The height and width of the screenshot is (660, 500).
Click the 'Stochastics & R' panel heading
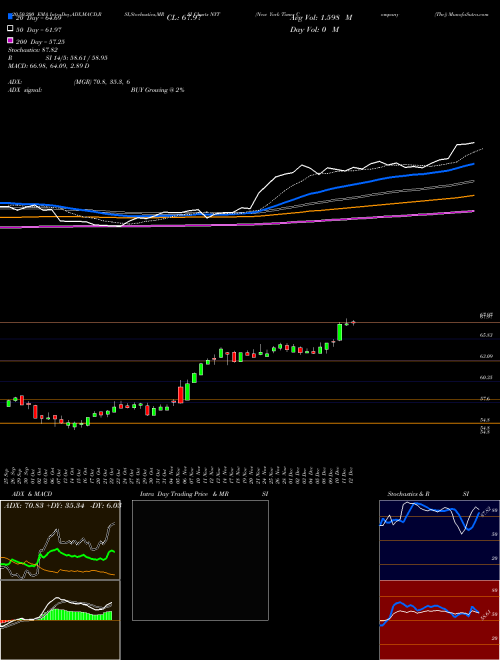point(409,494)
